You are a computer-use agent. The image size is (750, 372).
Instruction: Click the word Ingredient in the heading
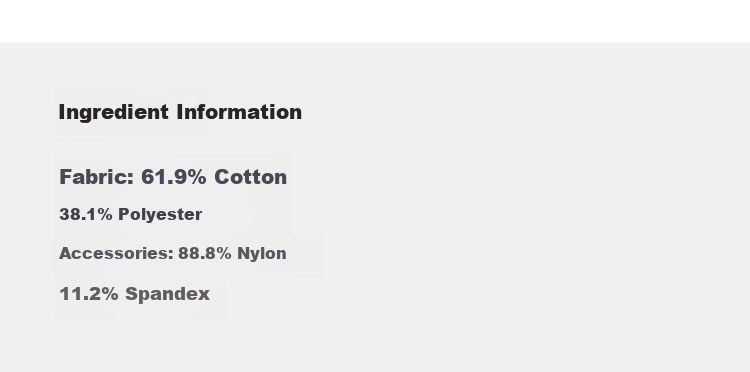click(x=113, y=113)
